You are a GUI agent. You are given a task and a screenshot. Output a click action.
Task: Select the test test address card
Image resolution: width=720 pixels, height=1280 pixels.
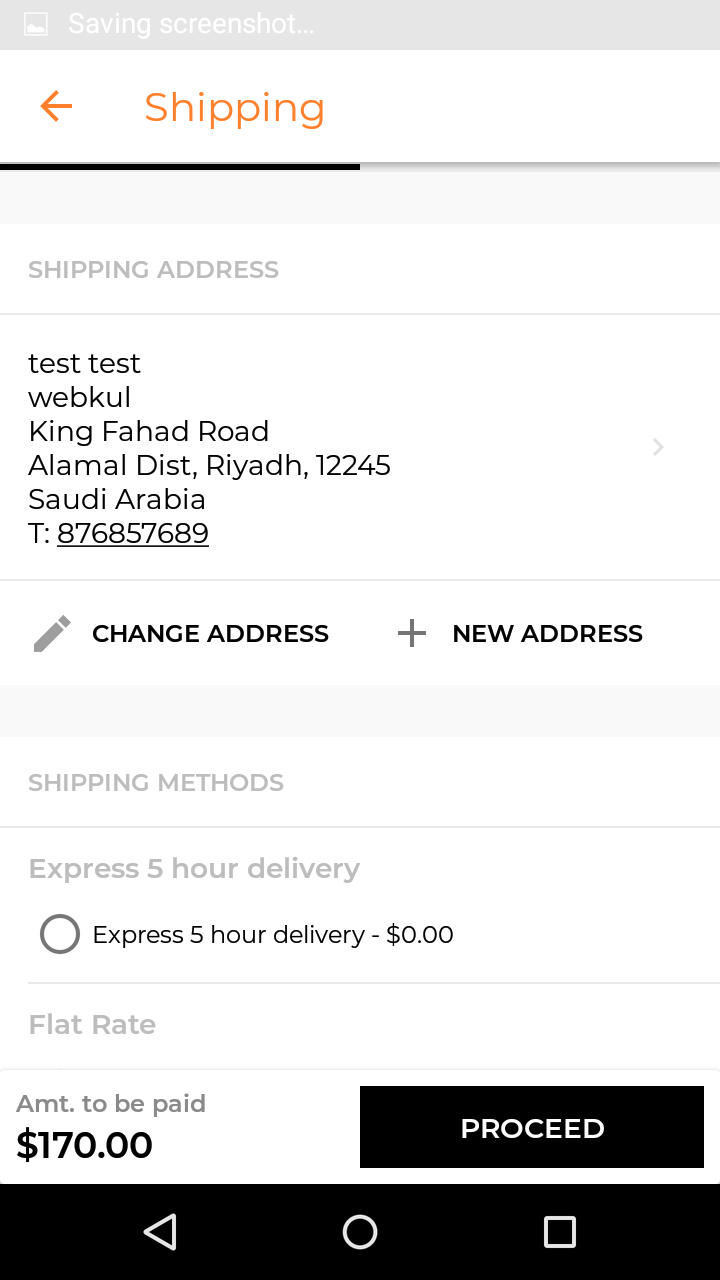[x=360, y=447]
